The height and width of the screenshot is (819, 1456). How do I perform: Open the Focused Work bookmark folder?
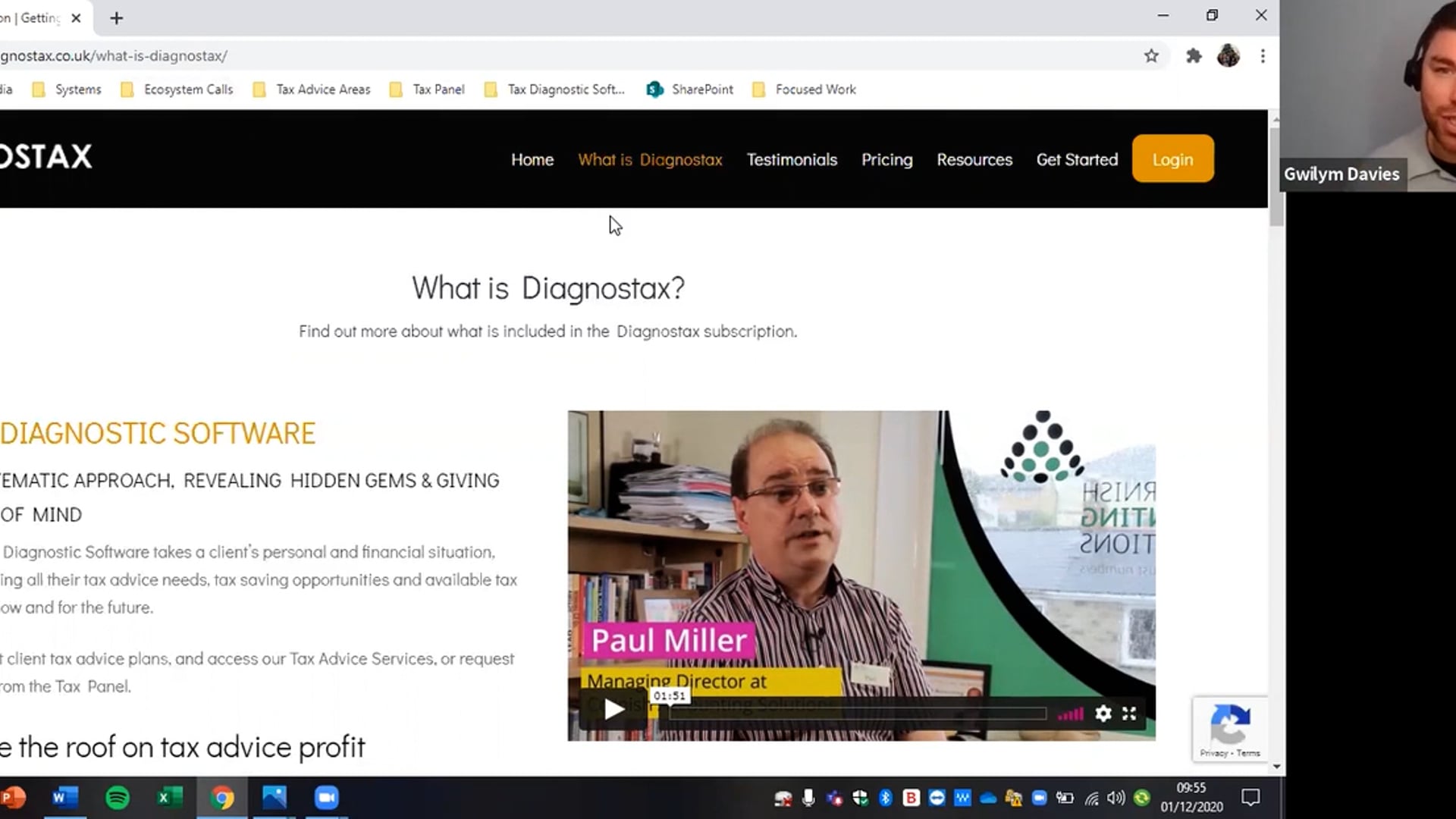click(804, 89)
